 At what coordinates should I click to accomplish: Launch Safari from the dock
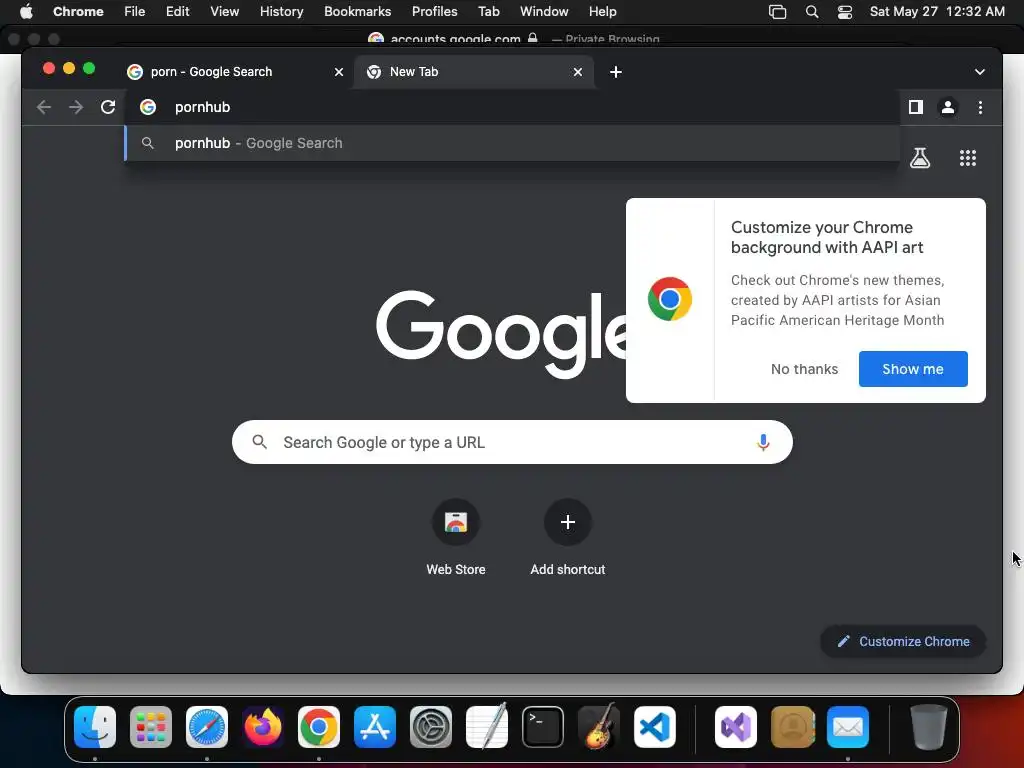click(206, 727)
